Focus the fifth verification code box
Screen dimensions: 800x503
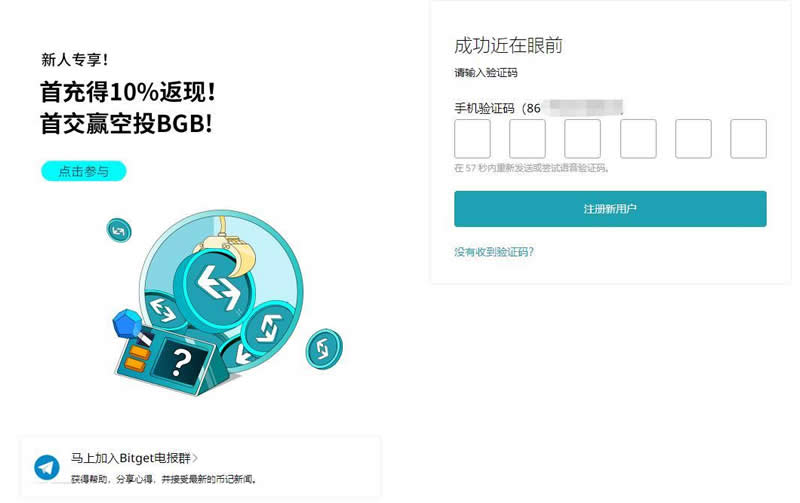point(693,139)
